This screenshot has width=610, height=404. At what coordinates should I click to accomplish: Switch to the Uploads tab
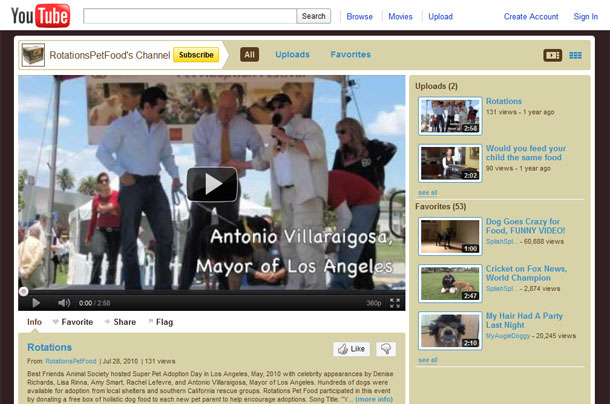[293, 54]
